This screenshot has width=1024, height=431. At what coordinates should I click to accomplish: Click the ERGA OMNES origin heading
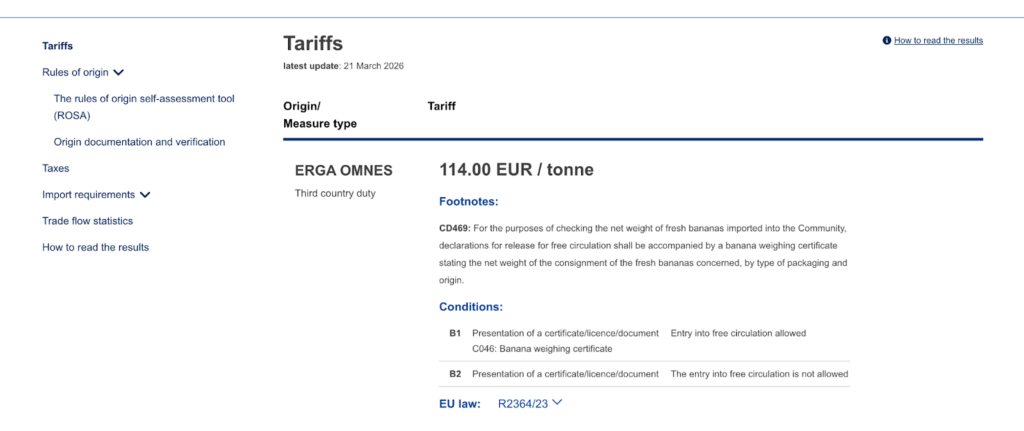pyautogui.click(x=344, y=171)
